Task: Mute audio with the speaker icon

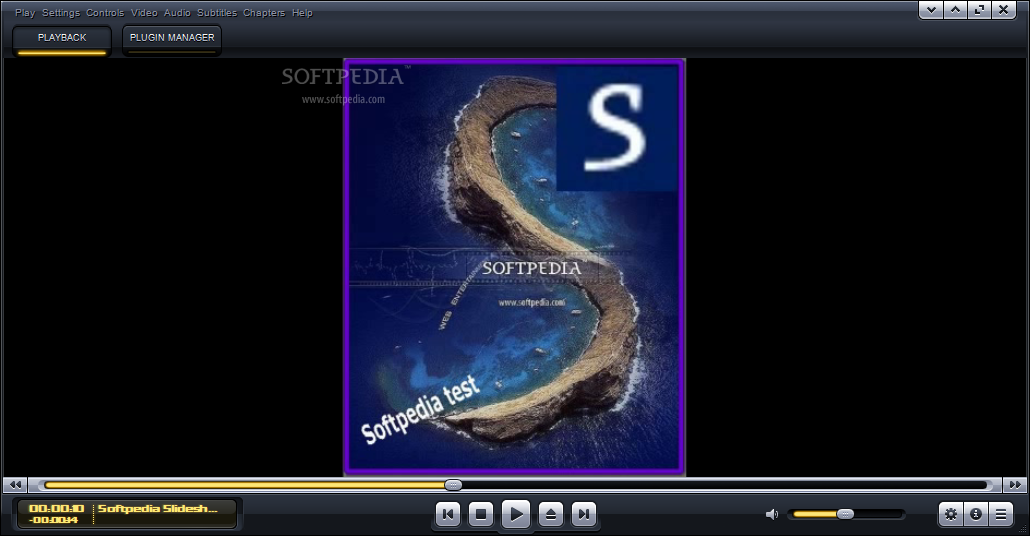Action: [x=772, y=514]
